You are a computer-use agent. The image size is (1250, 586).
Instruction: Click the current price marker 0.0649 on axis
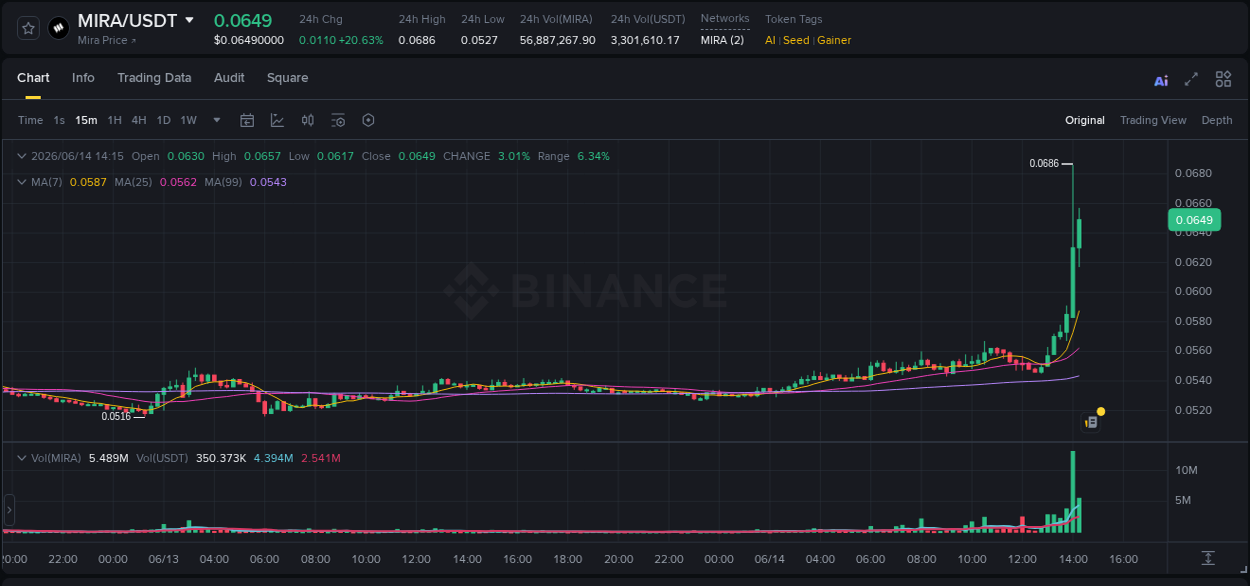tap(1193, 220)
